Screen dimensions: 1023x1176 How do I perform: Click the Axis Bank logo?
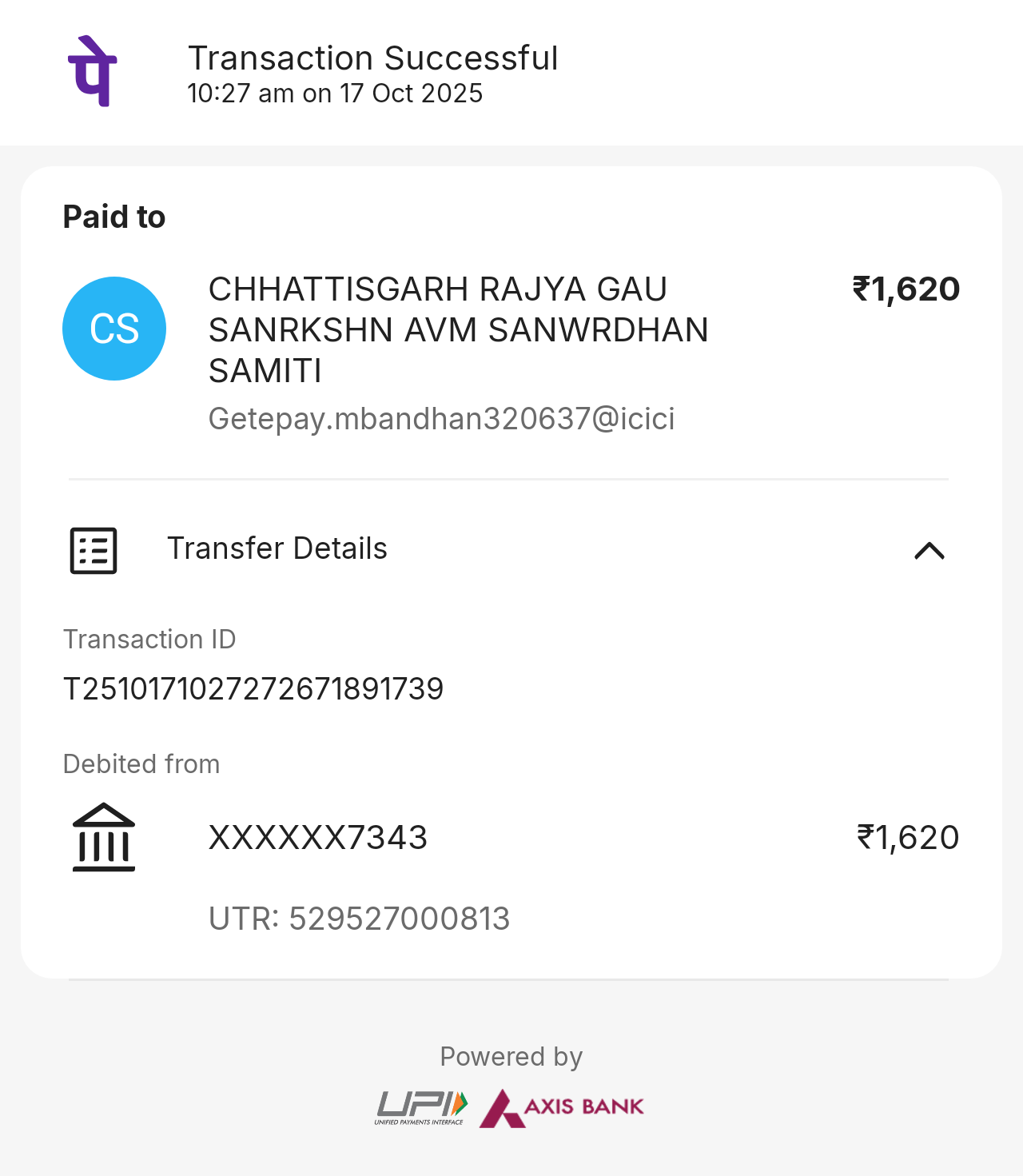562,1107
